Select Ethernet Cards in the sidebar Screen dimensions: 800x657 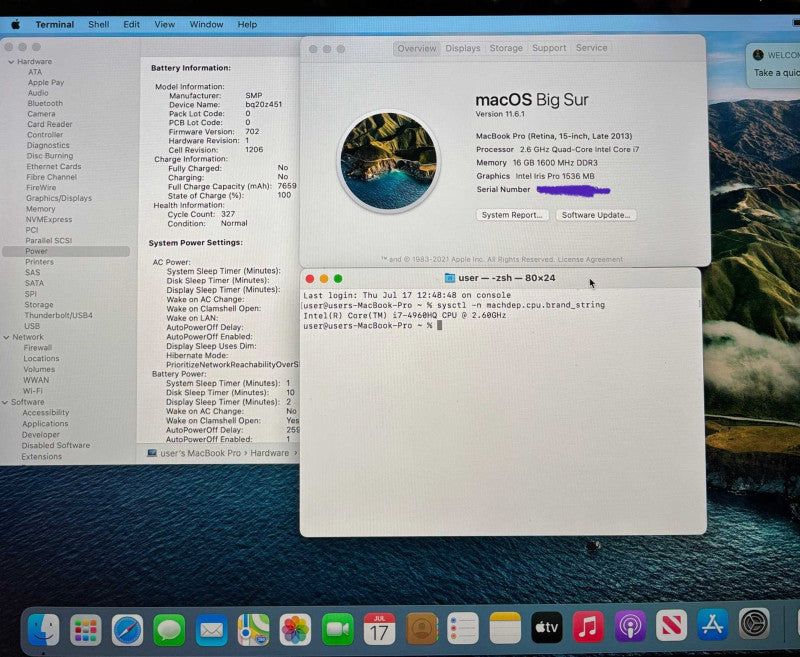(54, 167)
